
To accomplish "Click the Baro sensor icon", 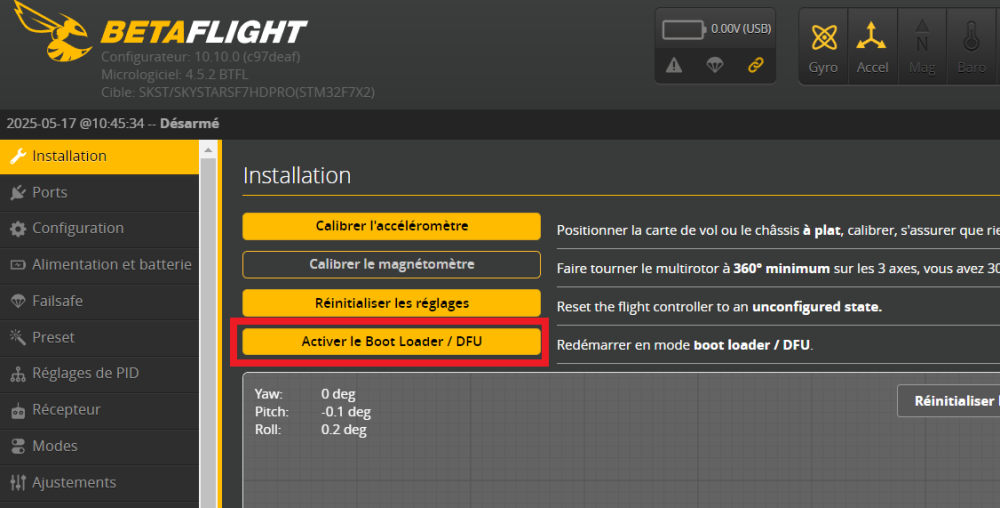I will pyautogui.click(x=970, y=45).
